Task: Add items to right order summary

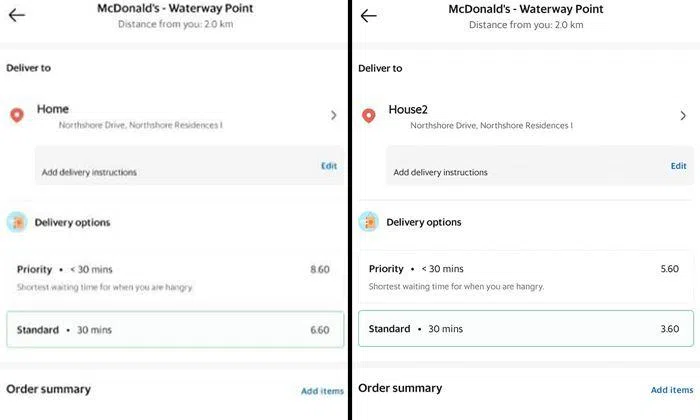Action: point(671,390)
